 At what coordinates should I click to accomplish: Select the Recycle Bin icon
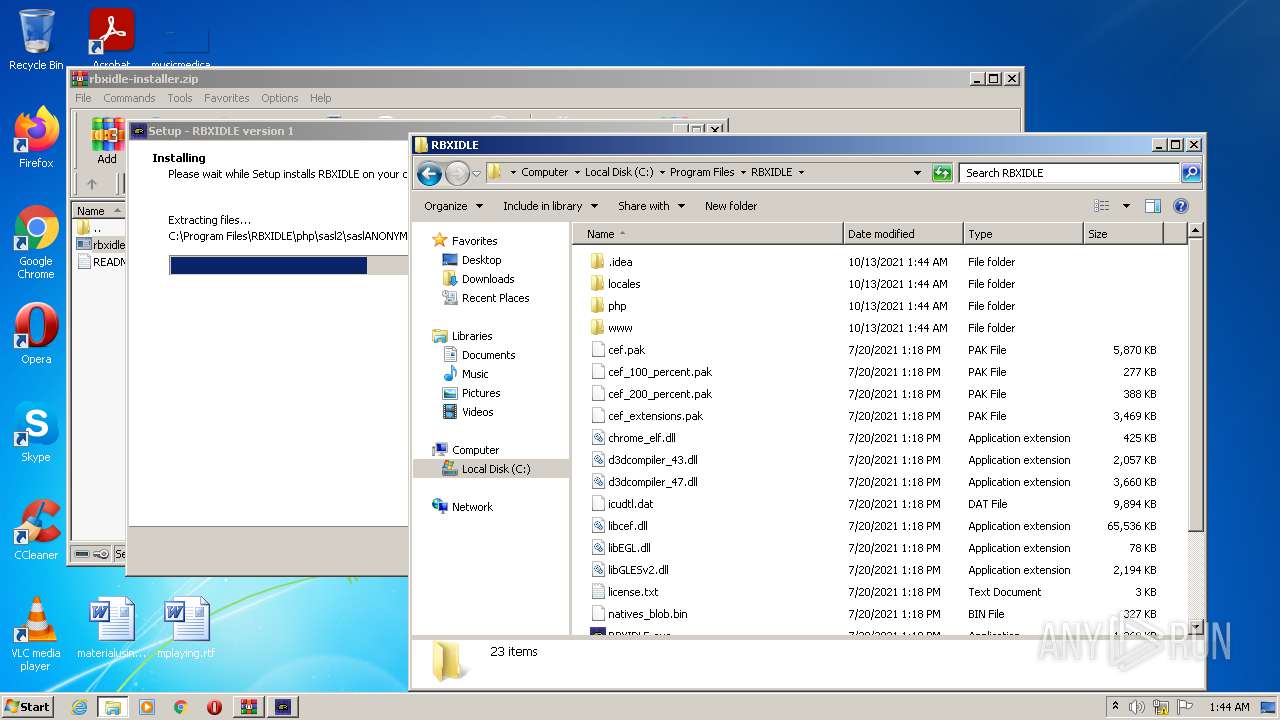[36, 40]
